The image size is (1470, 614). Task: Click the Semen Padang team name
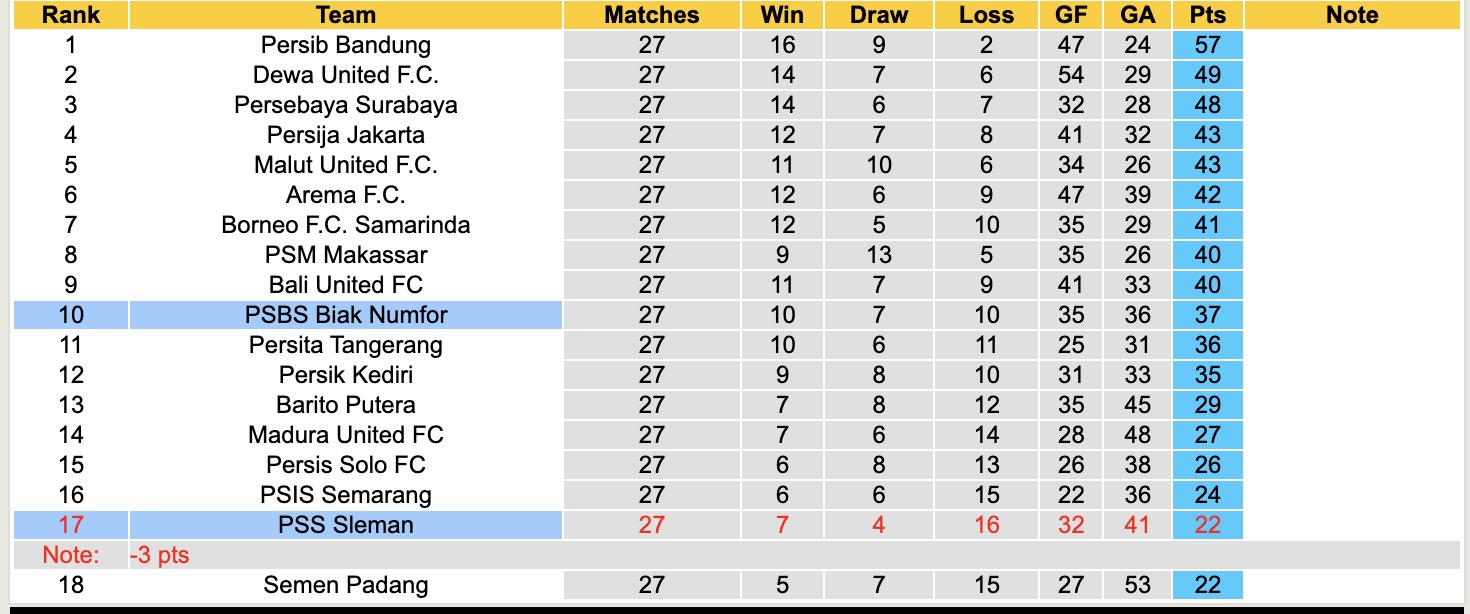pyautogui.click(x=345, y=585)
